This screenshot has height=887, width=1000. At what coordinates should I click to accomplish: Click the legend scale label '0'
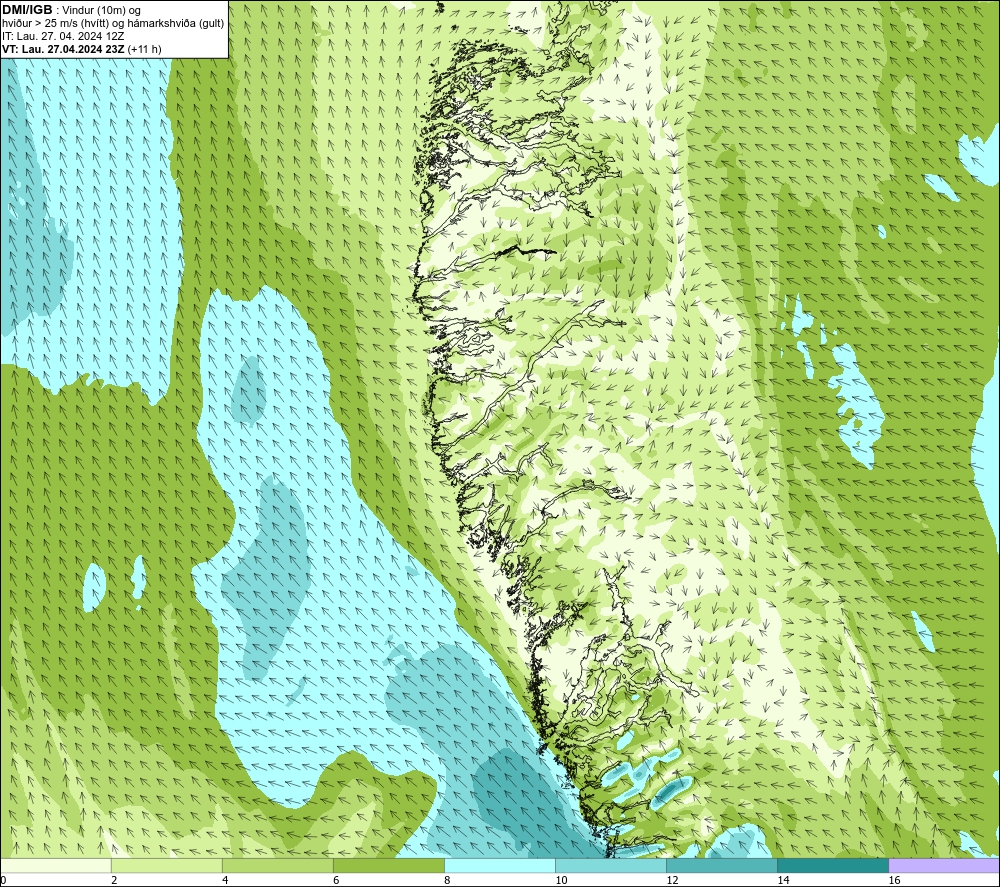pyautogui.click(x=4, y=881)
